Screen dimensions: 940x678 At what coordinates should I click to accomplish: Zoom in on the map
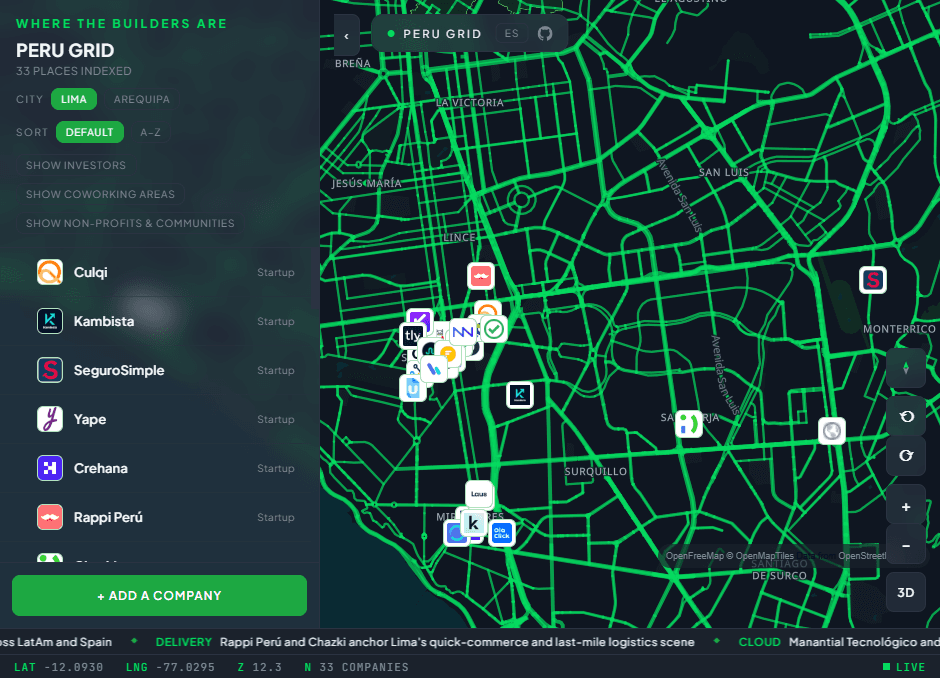point(906,507)
